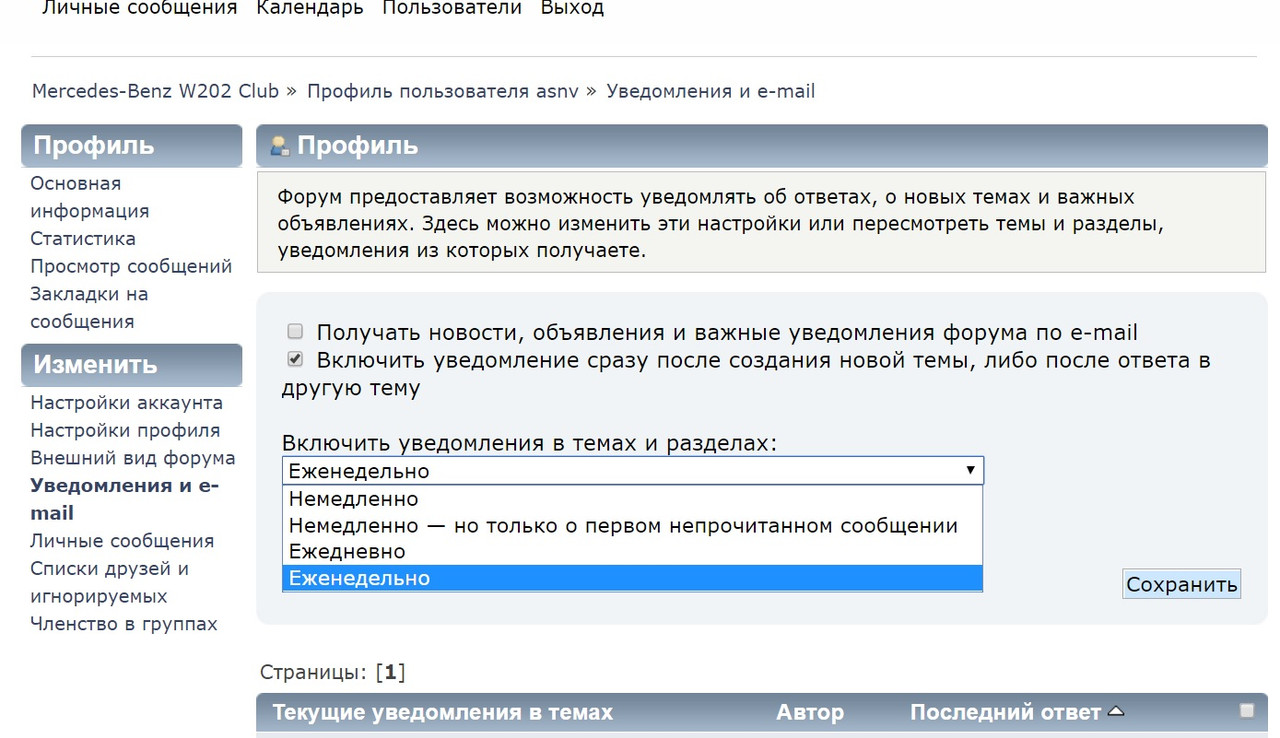The width and height of the screenshot is (1280, 738).
Task: Click the Выход logout menu item
Action: [572, 8]
